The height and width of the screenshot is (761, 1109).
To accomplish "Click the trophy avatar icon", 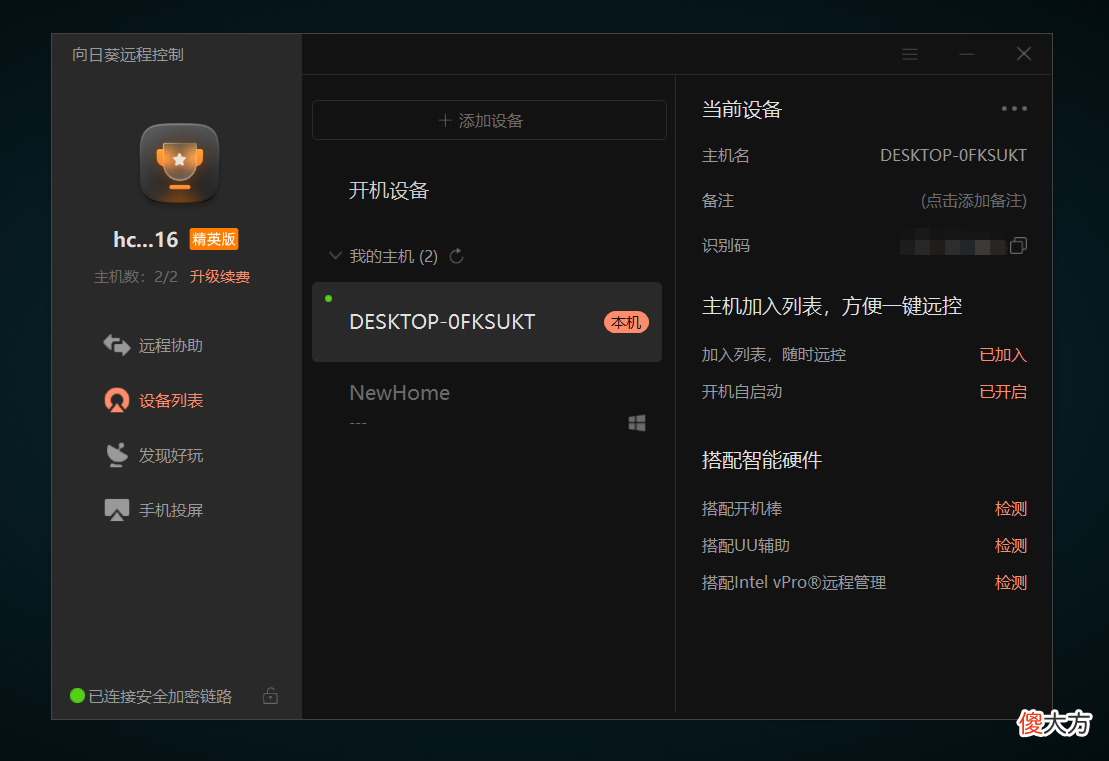I will click(x=180, y=163).
